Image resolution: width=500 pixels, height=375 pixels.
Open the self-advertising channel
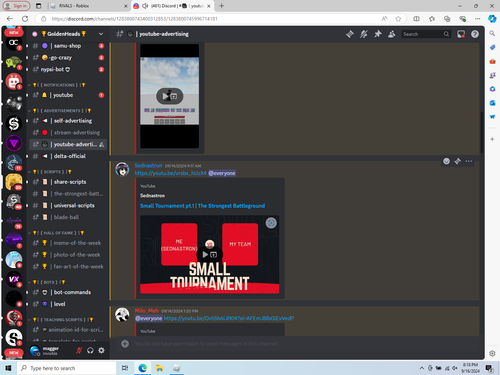68,121
